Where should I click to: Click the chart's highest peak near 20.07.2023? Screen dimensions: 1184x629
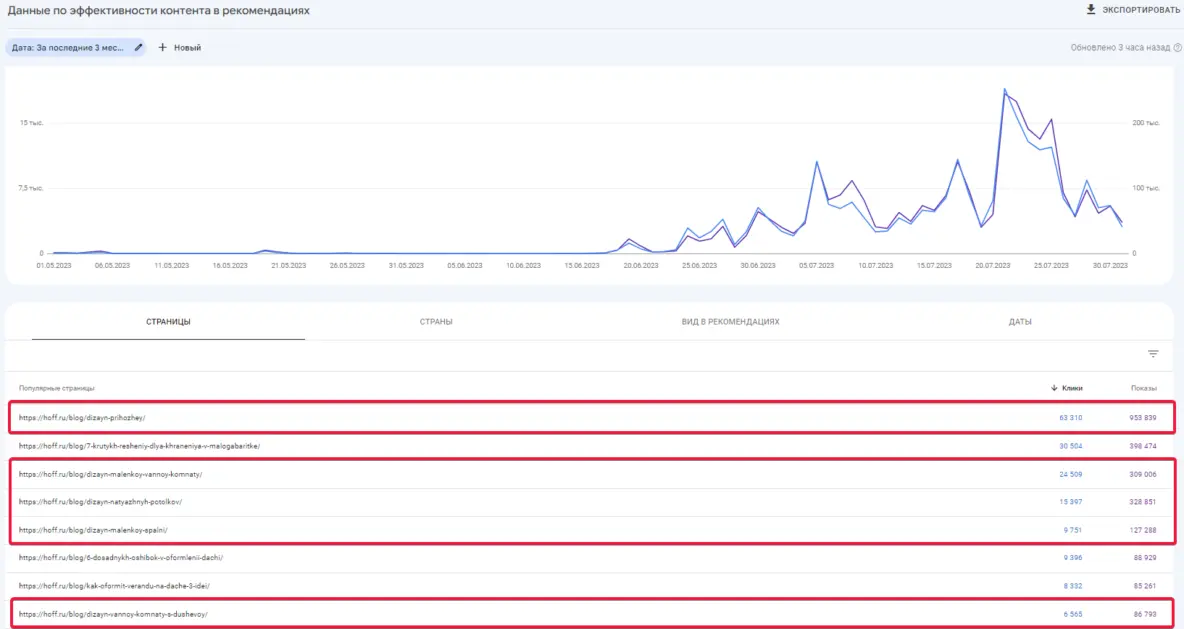1004,90
